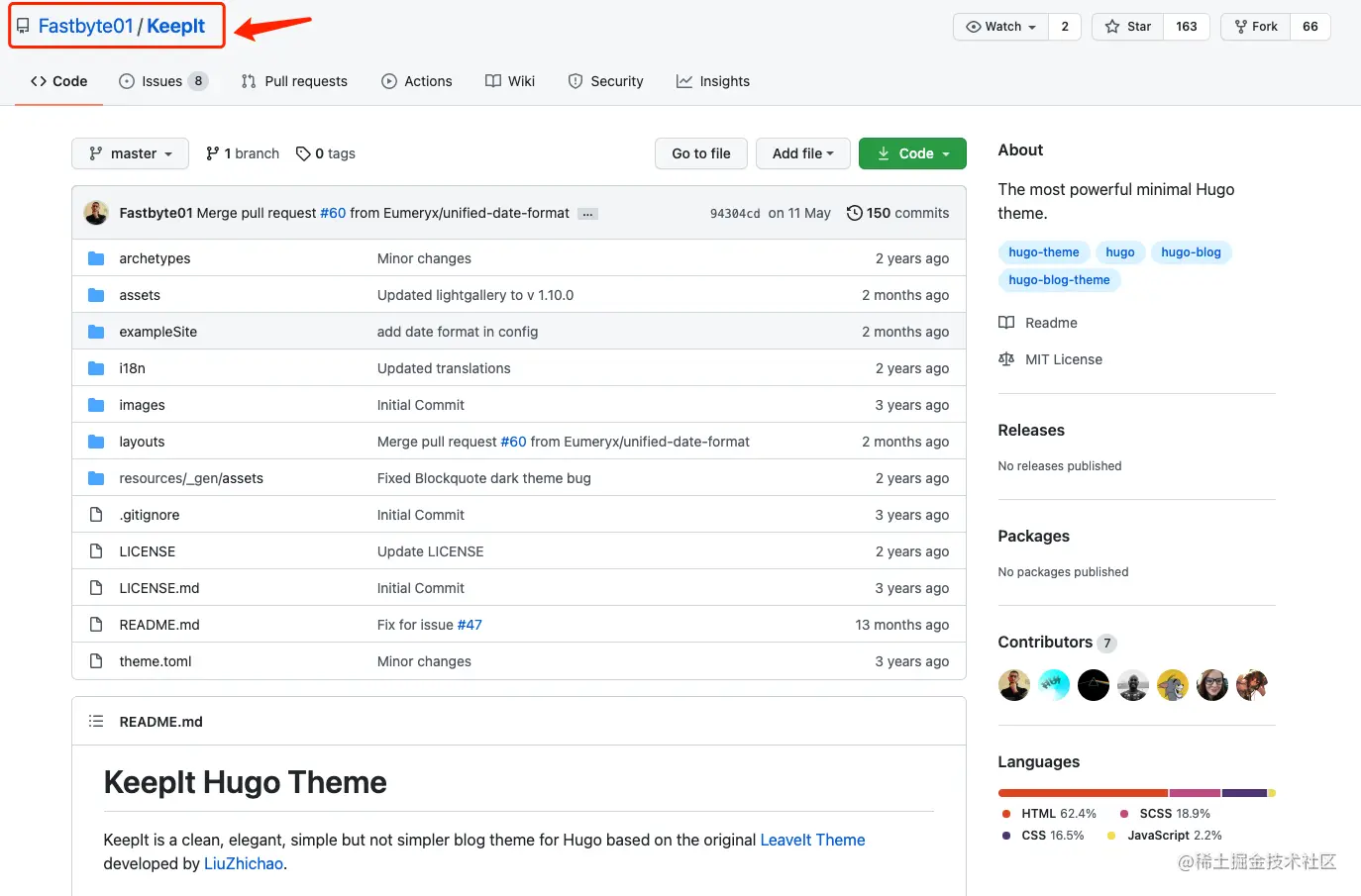Open the LiuZhichao author link
Image resolution: width=1361 pixels, height=896 pixels.
[x=244, y=863]
